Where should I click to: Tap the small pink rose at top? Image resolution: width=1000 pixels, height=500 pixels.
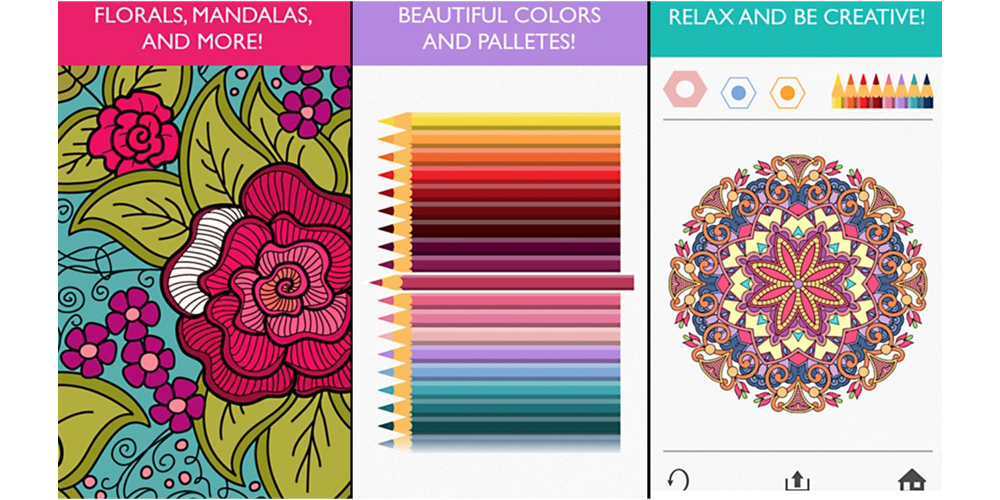click(133, 135)
